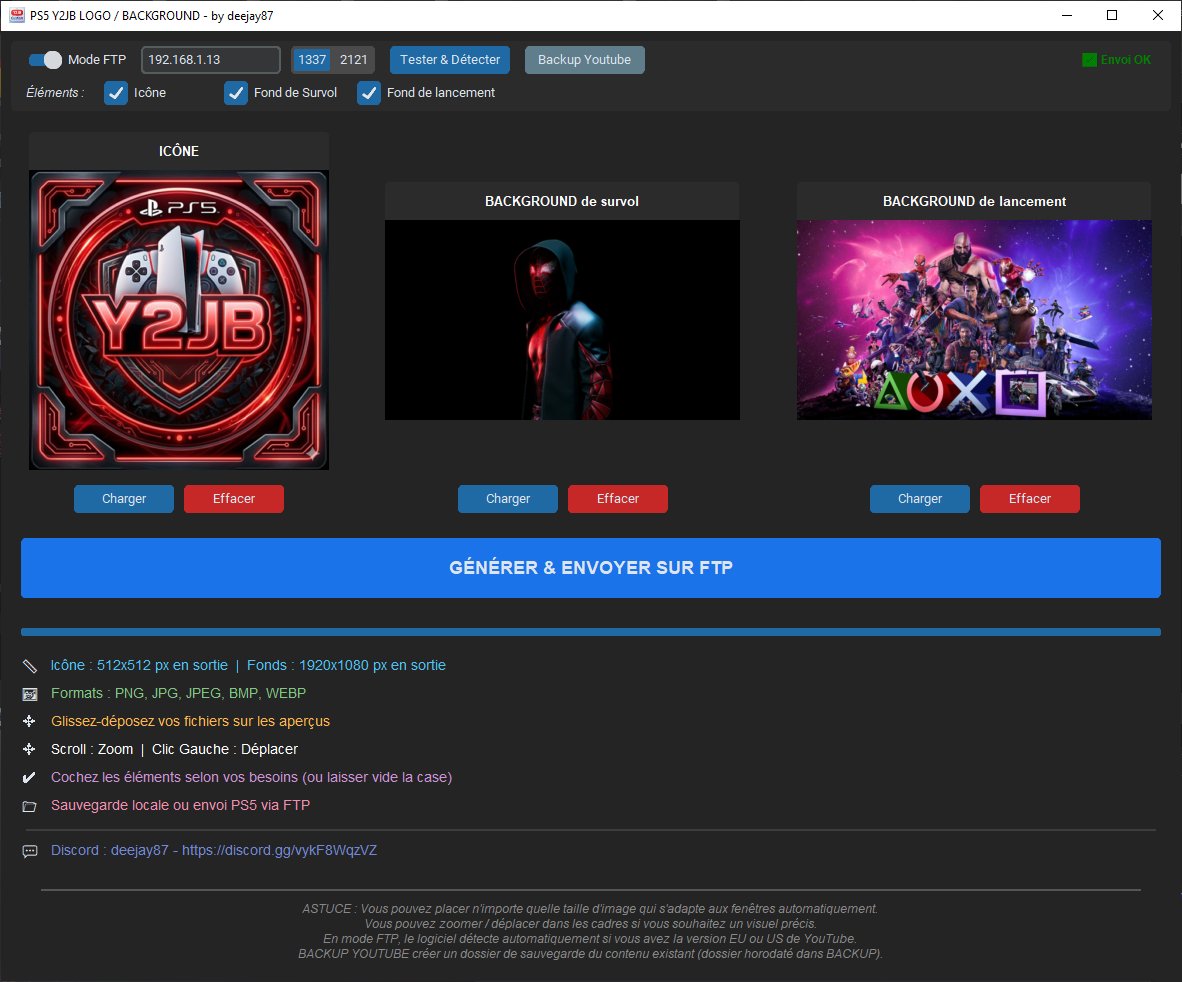
Task: Click the chat bubble icon beside Discord
Action: click(x=29, y=851)
